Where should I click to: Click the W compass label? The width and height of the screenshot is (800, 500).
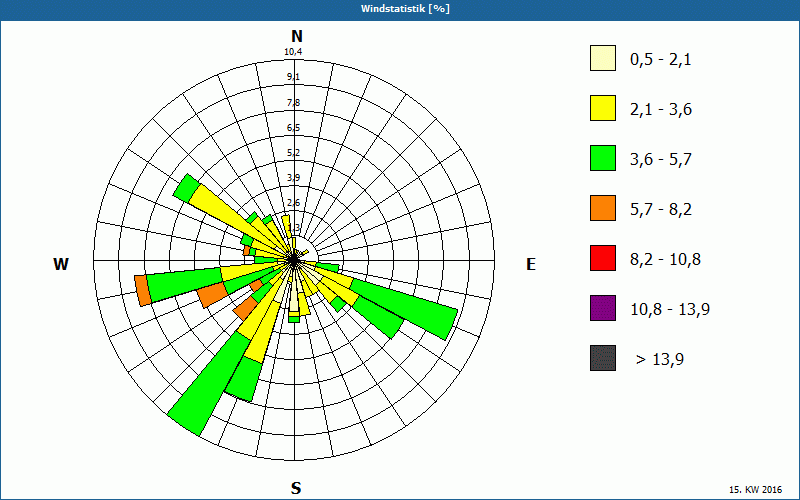pos(61,264)
